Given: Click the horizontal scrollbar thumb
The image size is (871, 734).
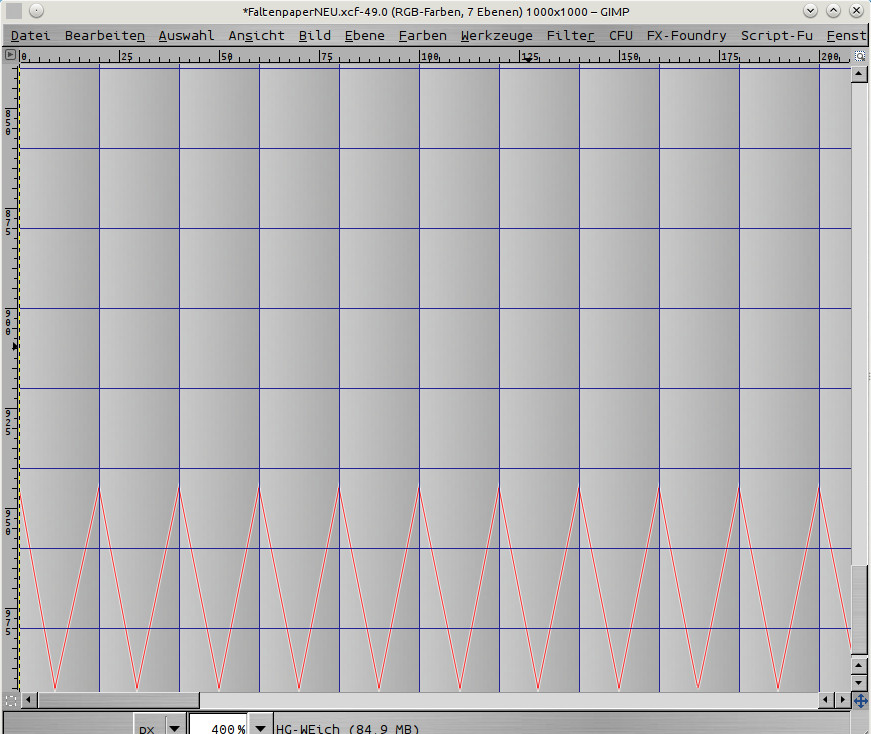Looking at the screenshot, I should tap(118, 700).
